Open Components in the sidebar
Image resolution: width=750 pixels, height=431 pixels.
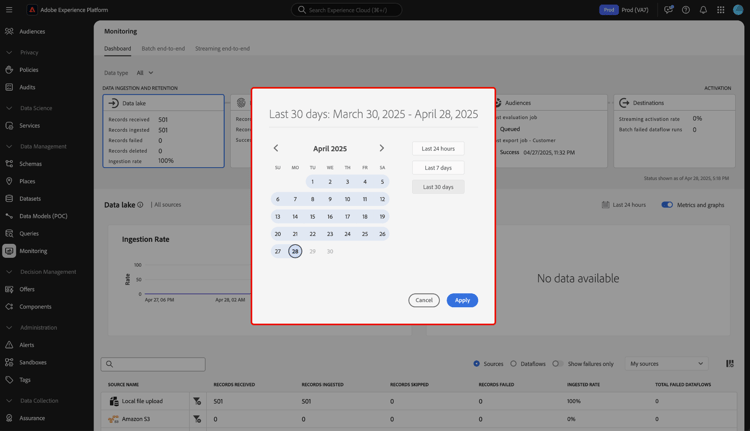(x=35, y=307)
